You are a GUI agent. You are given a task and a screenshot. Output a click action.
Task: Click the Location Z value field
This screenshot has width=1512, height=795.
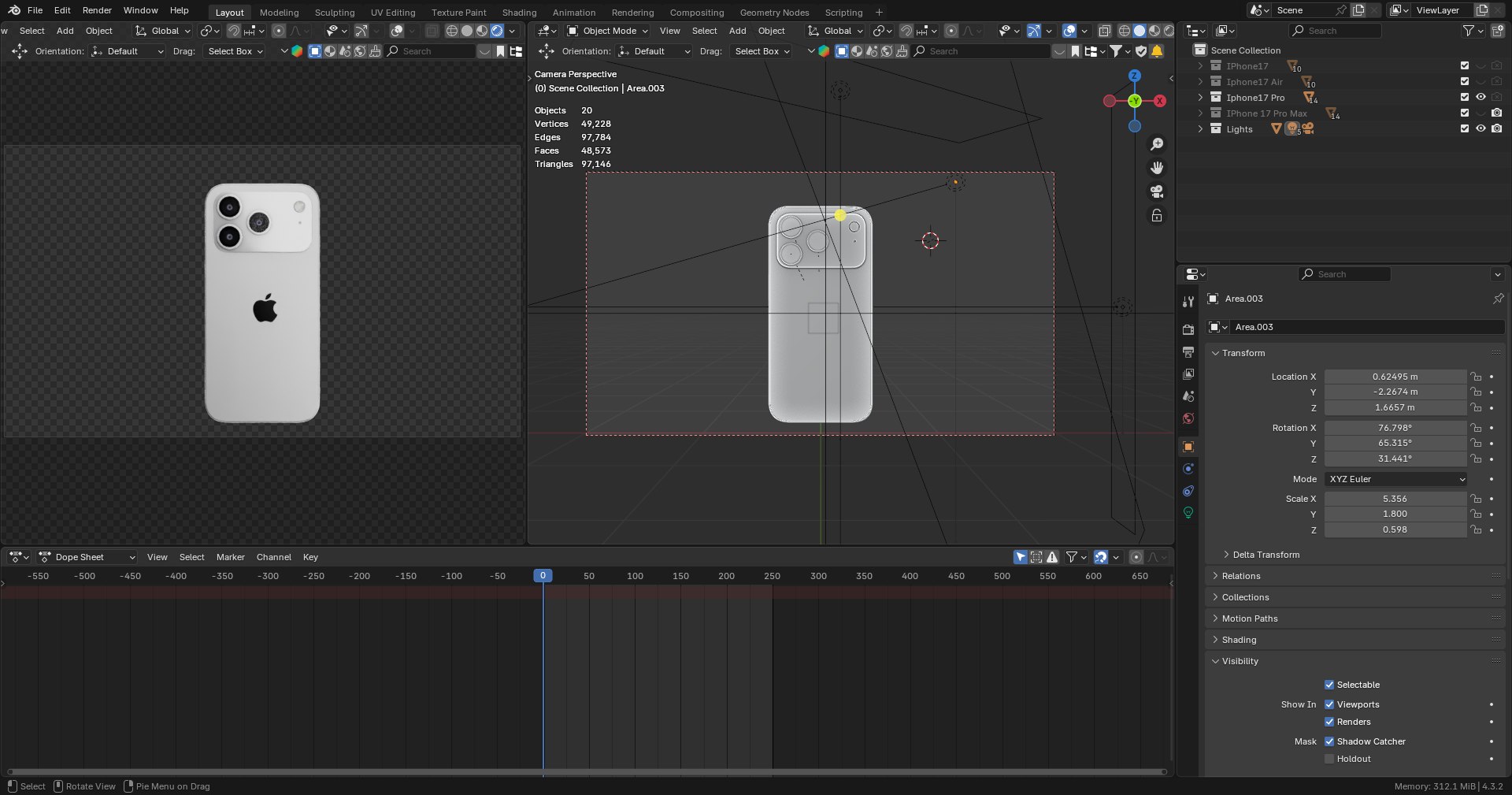[x=1395, y=407]
